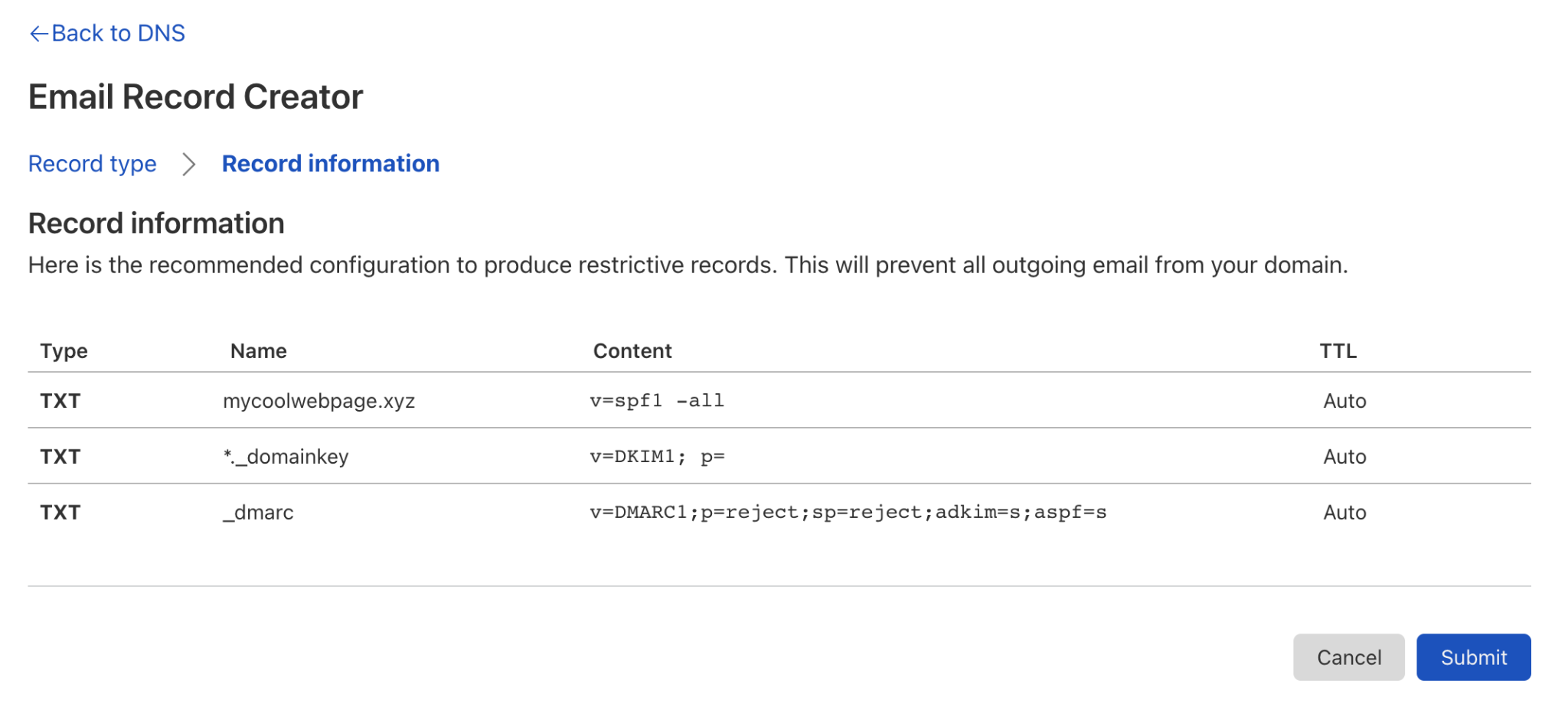Click the Name column header

(x=259, y=351)
